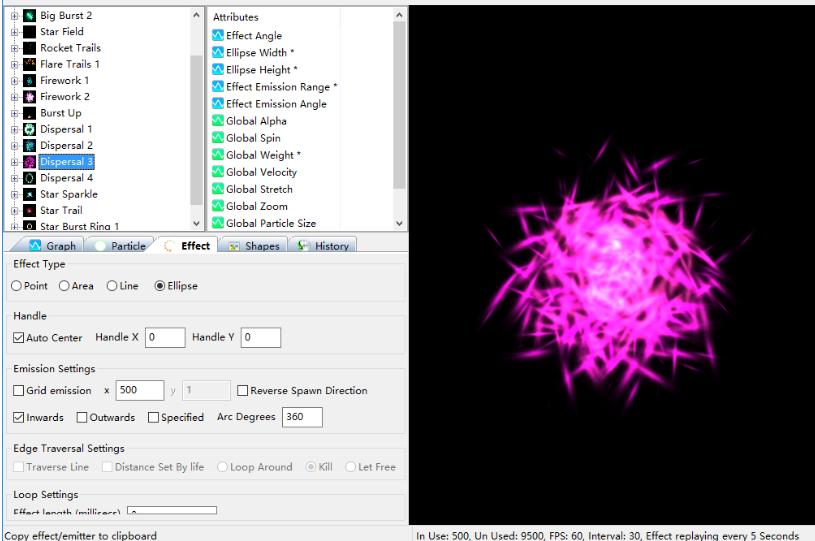
Task: Click the Handle Y input field
Action: click(261, 337)
